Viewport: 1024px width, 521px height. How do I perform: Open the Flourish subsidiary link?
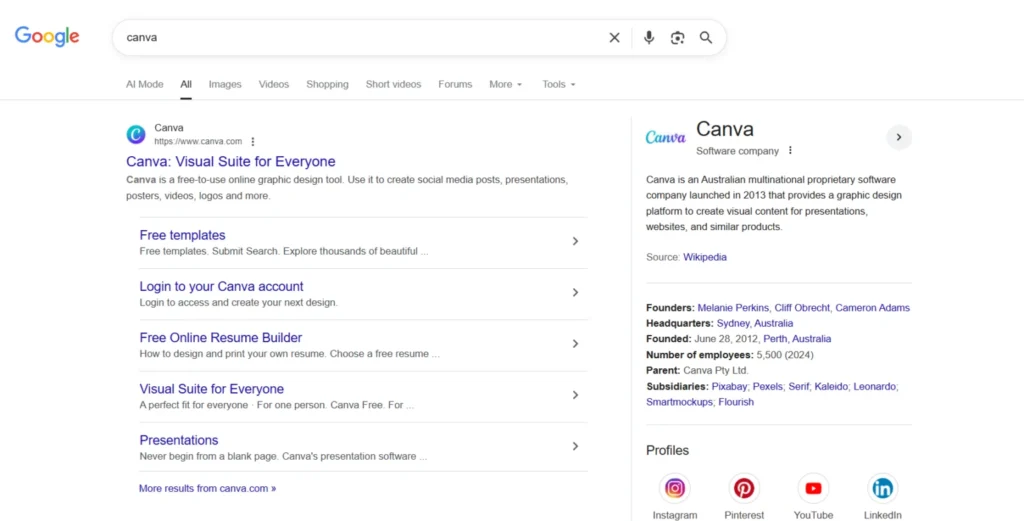736,402
